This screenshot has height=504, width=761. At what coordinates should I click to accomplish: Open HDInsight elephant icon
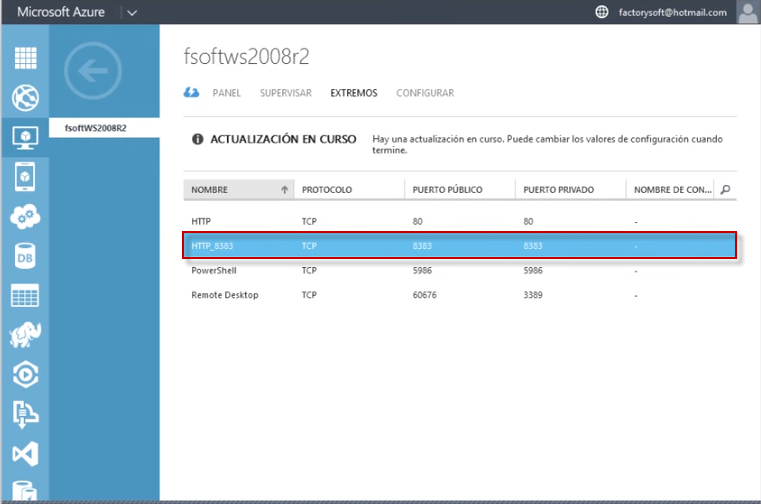pos(24,336)
